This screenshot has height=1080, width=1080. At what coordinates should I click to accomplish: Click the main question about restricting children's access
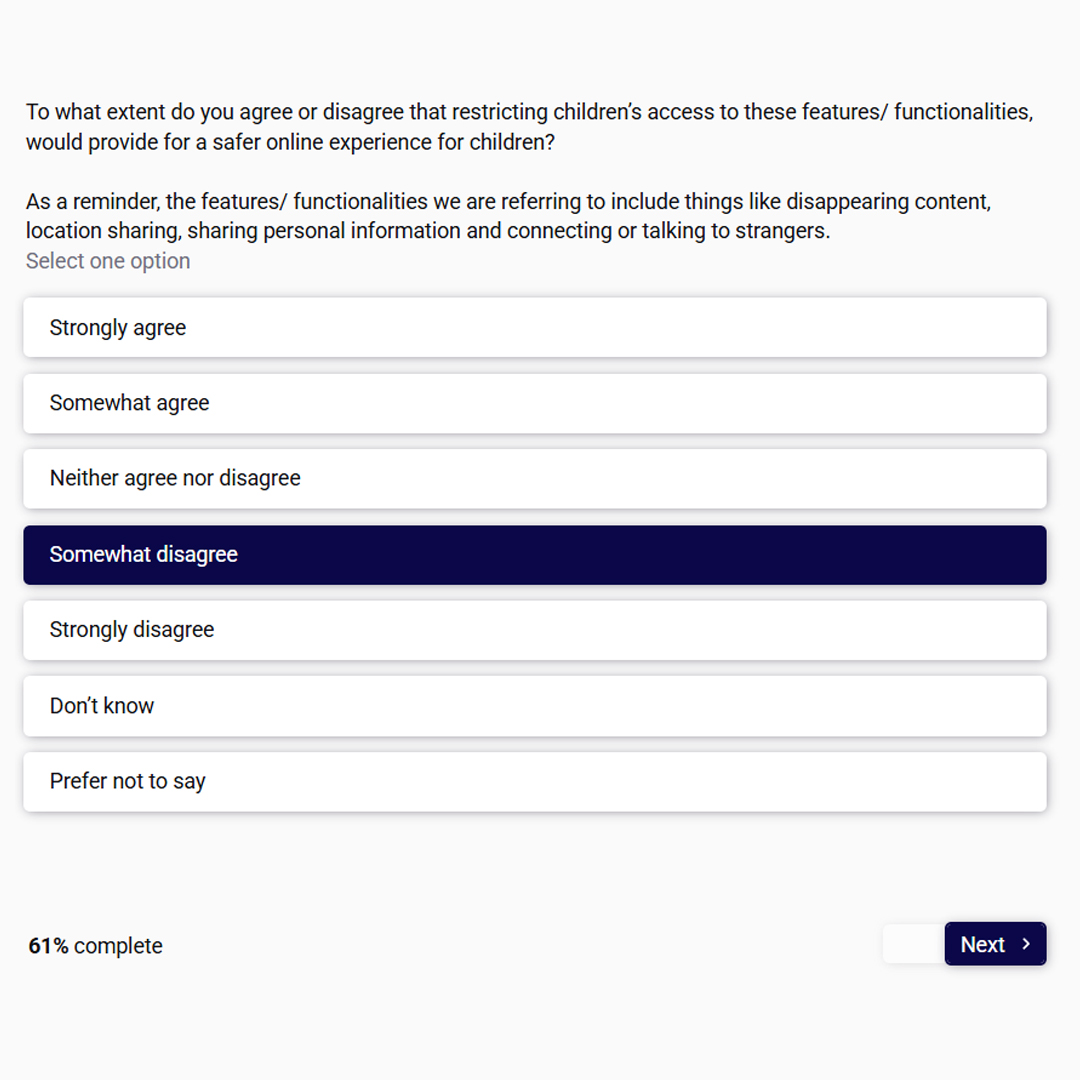[x=529, y=127]
